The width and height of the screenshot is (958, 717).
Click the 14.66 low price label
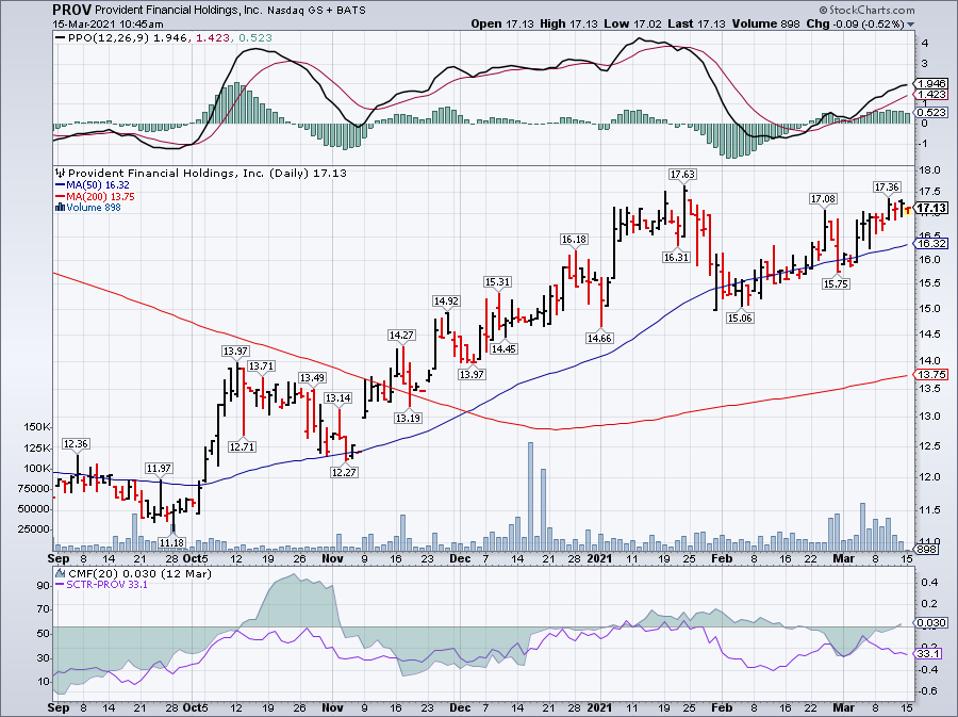(599, 338)
